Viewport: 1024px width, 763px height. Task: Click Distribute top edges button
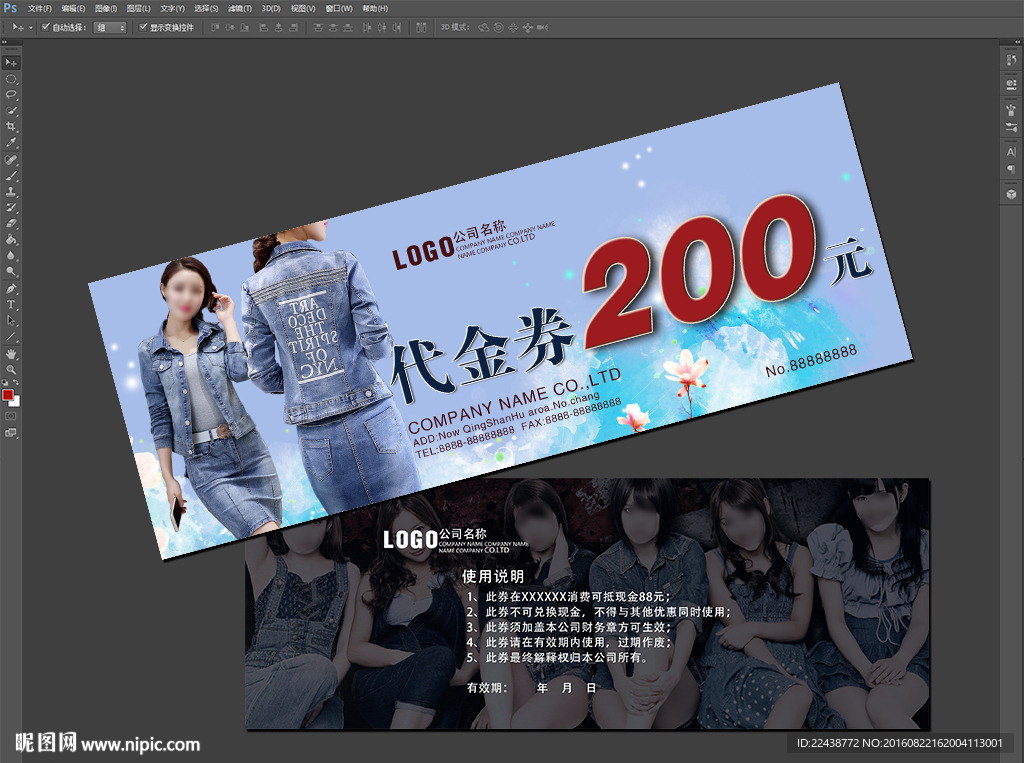click(318, 27)
